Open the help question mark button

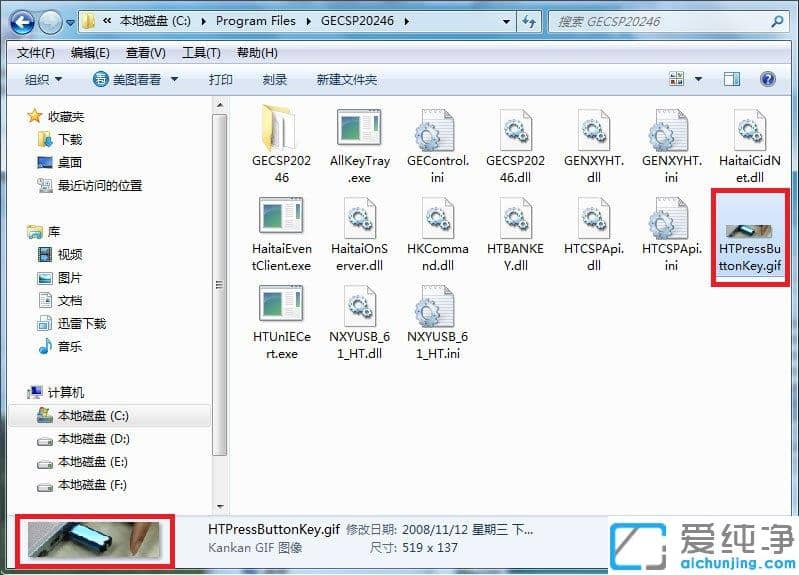pyautogui.click(x=768, y=79)
